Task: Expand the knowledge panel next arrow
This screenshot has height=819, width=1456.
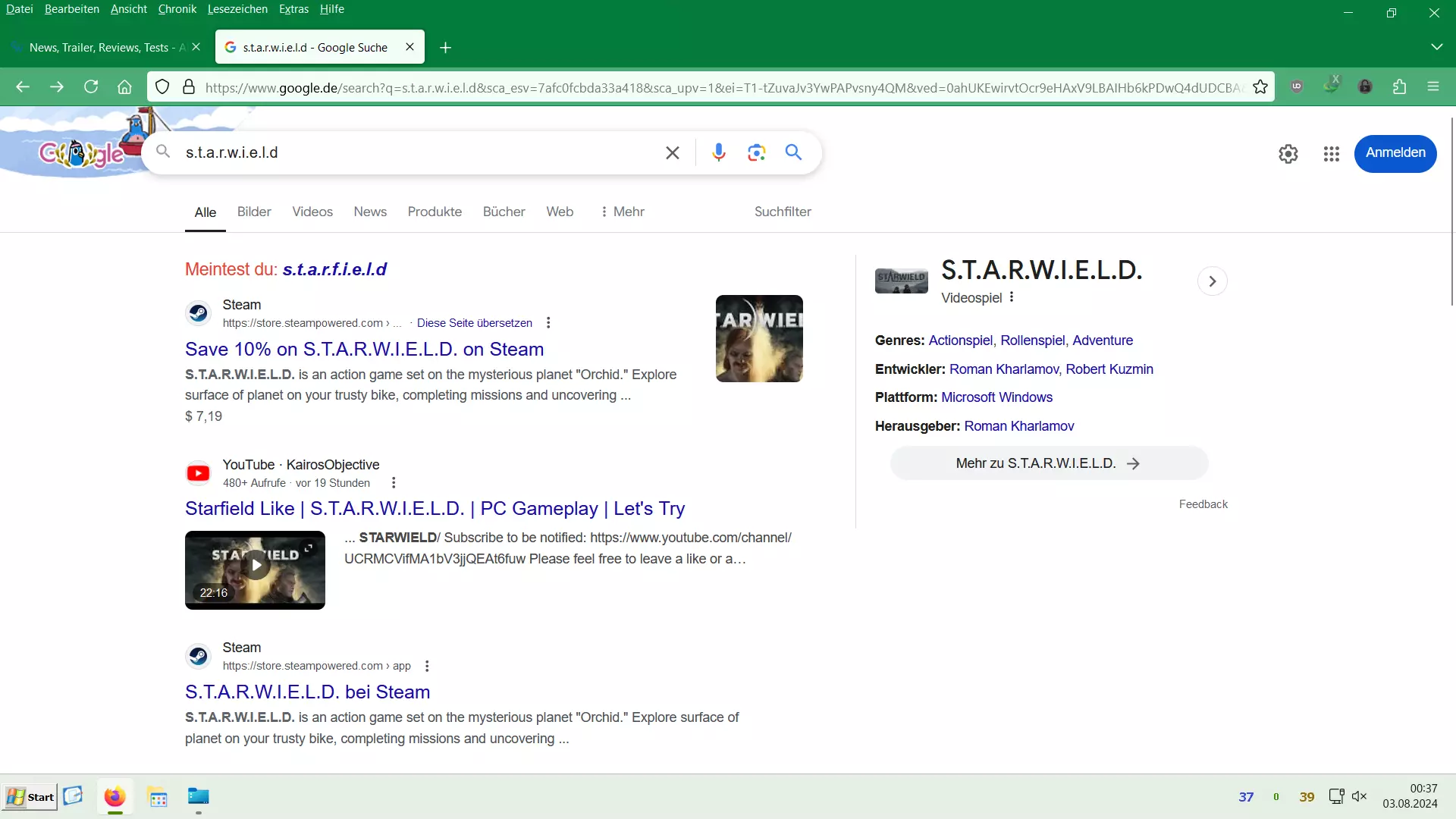Action: coord(1212,281)
